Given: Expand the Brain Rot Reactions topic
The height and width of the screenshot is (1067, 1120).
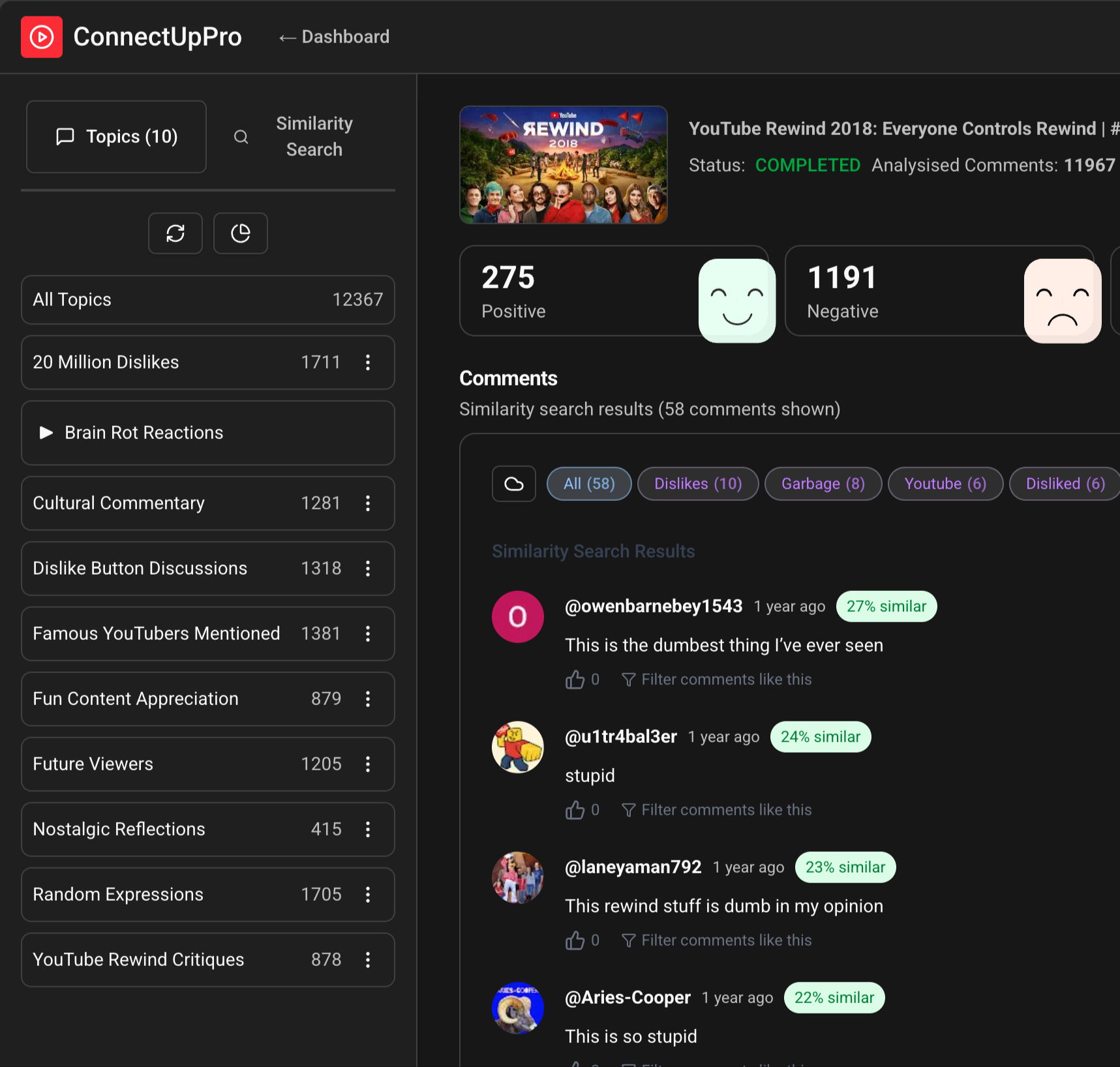Looking at the screenshot, I should pos(46,432).
